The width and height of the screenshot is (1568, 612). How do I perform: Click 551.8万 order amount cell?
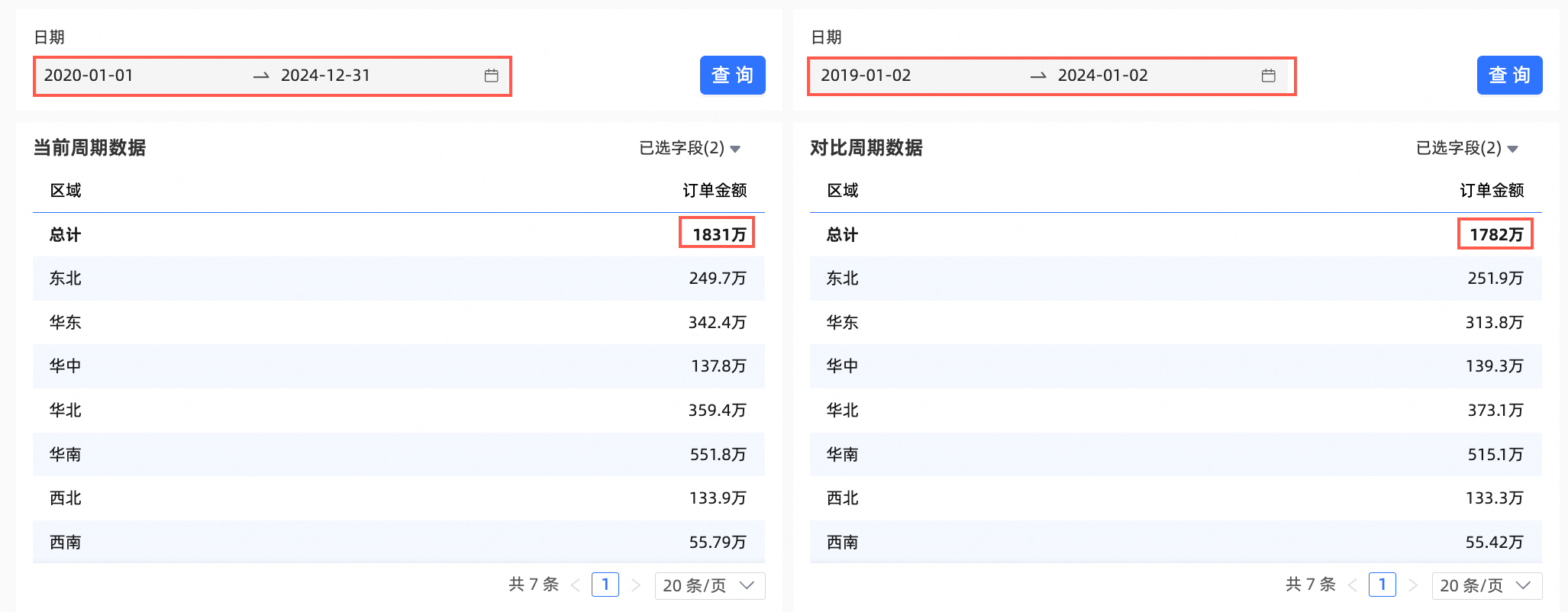tap(718, 455)
